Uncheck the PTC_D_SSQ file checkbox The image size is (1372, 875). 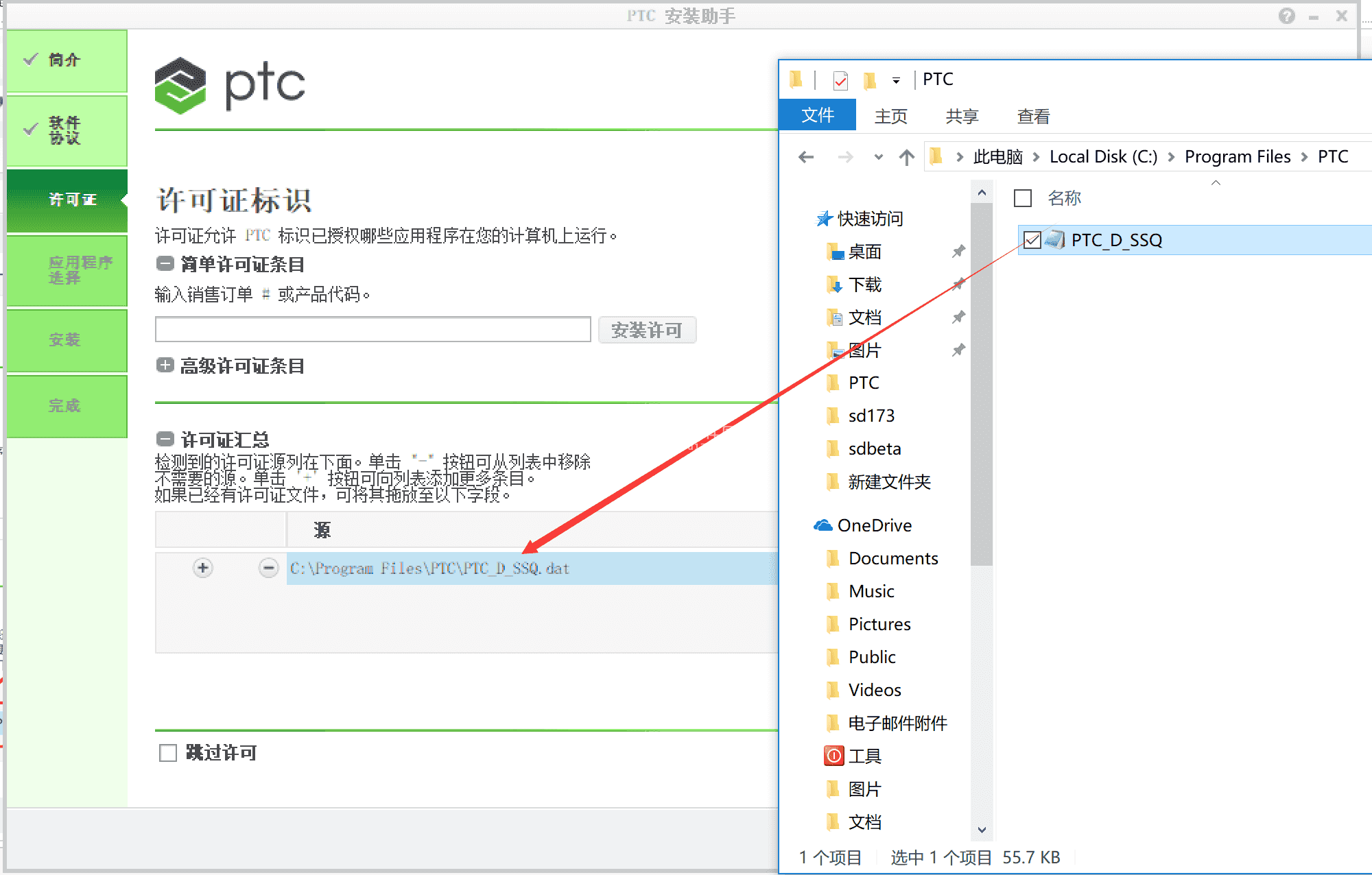point(1032,240)
